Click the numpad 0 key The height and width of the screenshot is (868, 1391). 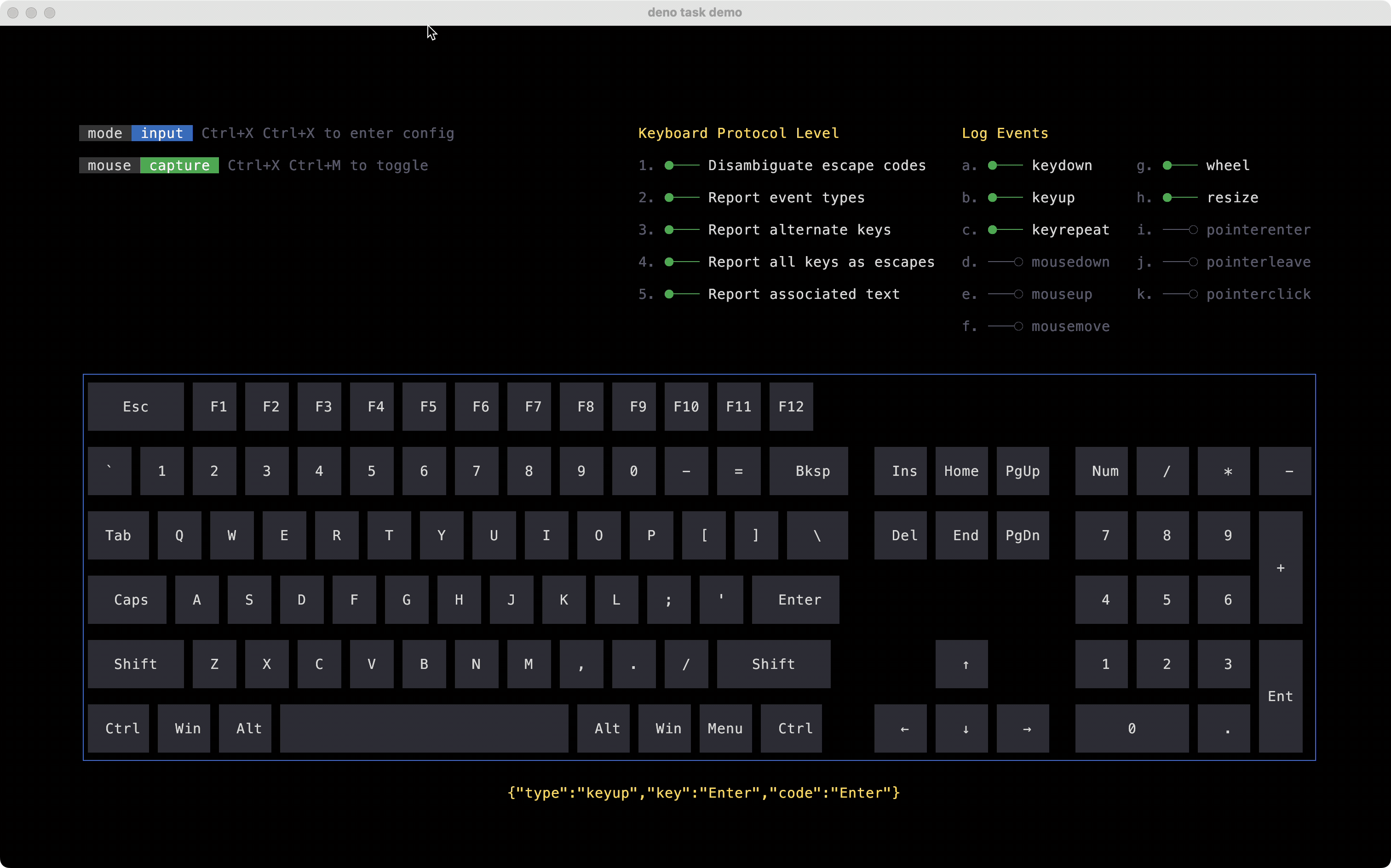pyautogui.click(x=1132, y=728)
